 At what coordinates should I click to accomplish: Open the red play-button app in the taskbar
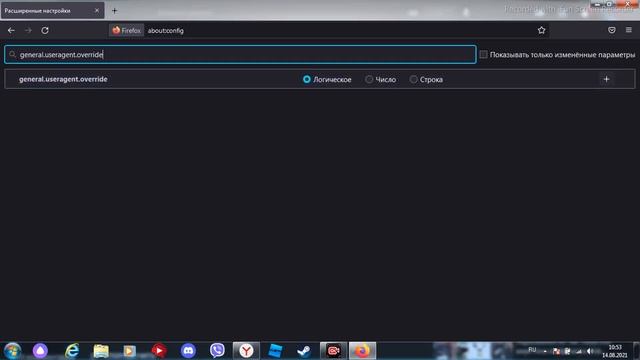click(x=159, y=351)
